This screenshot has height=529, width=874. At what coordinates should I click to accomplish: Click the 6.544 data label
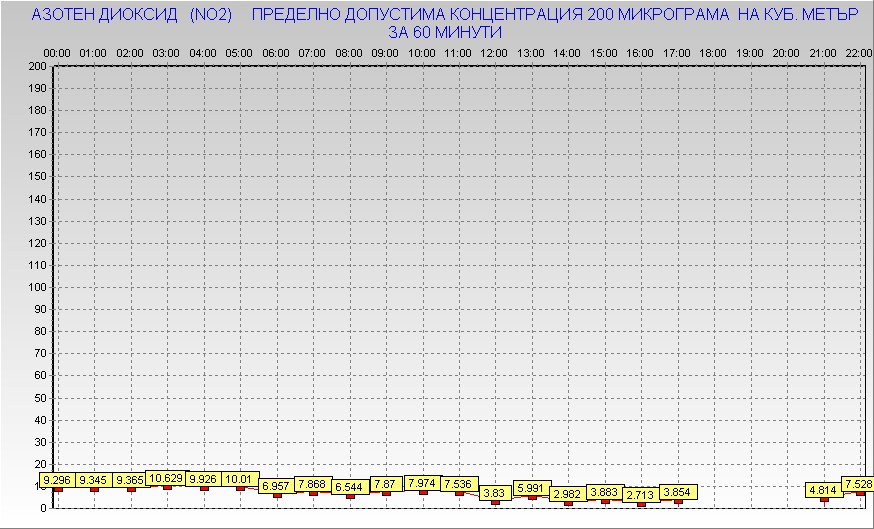click(x=349, y=487)
